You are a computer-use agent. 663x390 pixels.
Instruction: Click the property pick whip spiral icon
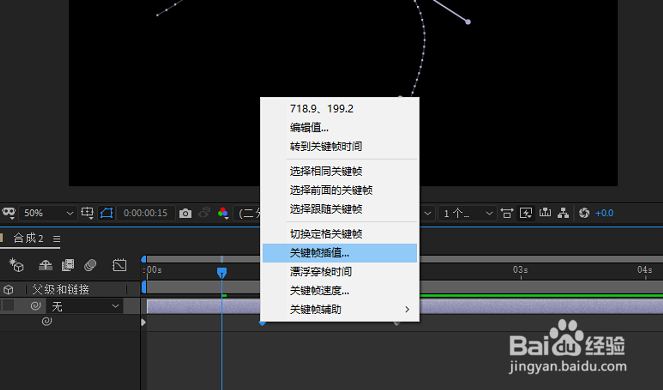(47, 321)
